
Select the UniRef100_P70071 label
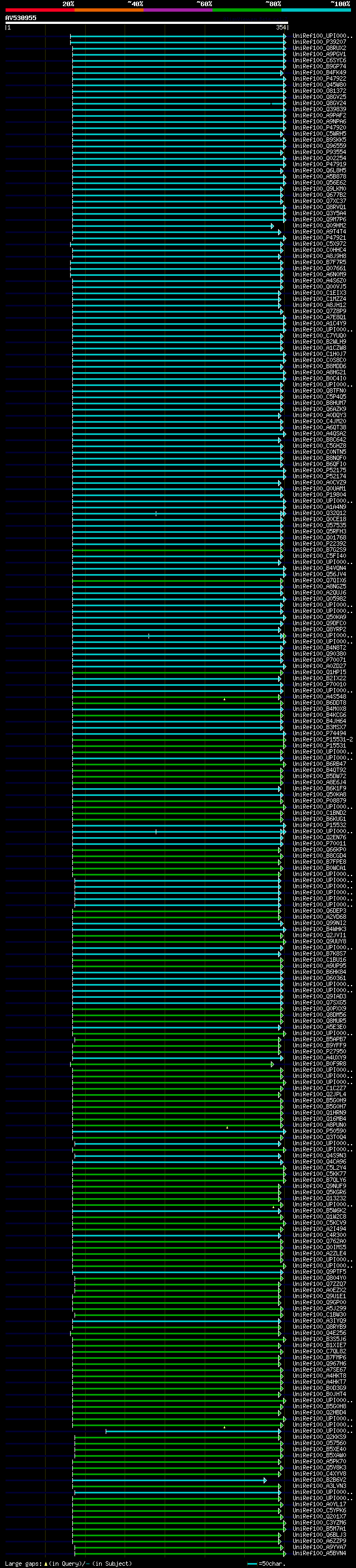[x=319, y=660]
